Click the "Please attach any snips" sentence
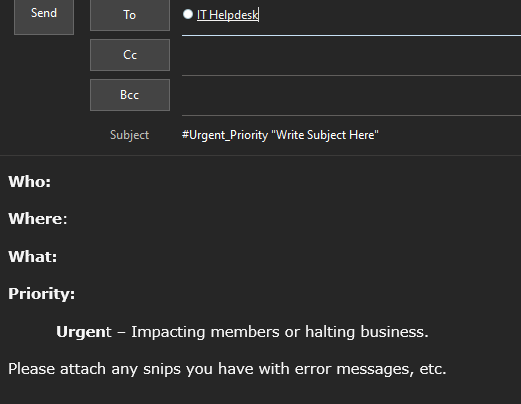 (x=227, y=369)
